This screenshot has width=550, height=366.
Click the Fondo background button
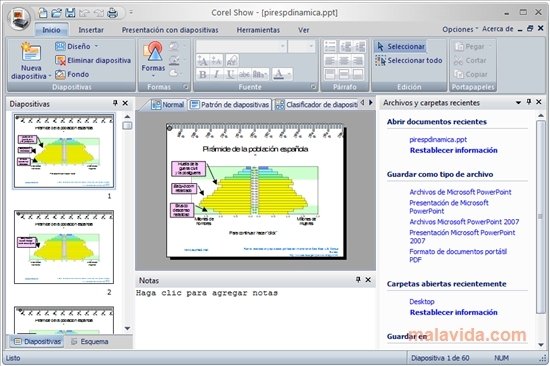[x=72, y=74]
